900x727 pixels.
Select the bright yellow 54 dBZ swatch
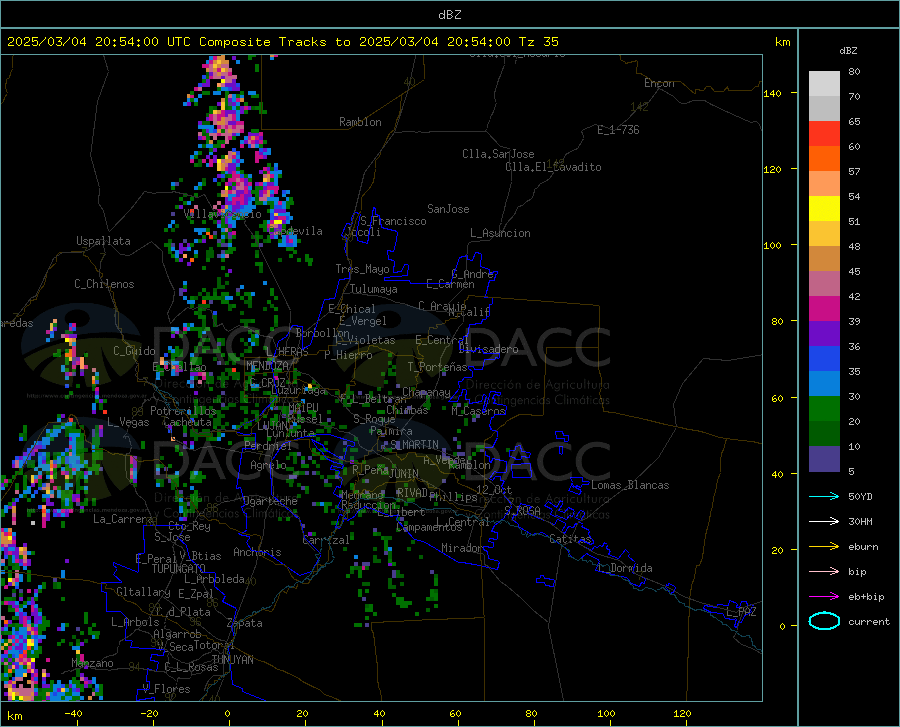tap(824, 209)
